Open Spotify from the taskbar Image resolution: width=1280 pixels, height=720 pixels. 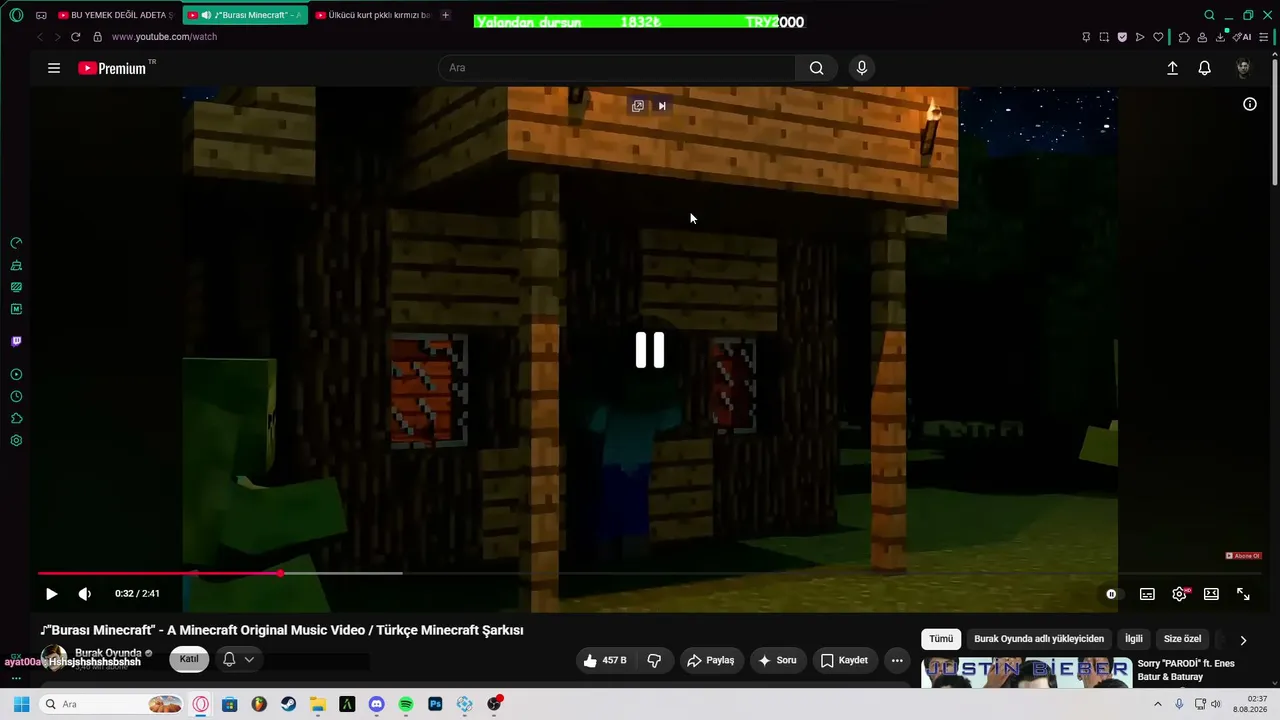(406, 704)
